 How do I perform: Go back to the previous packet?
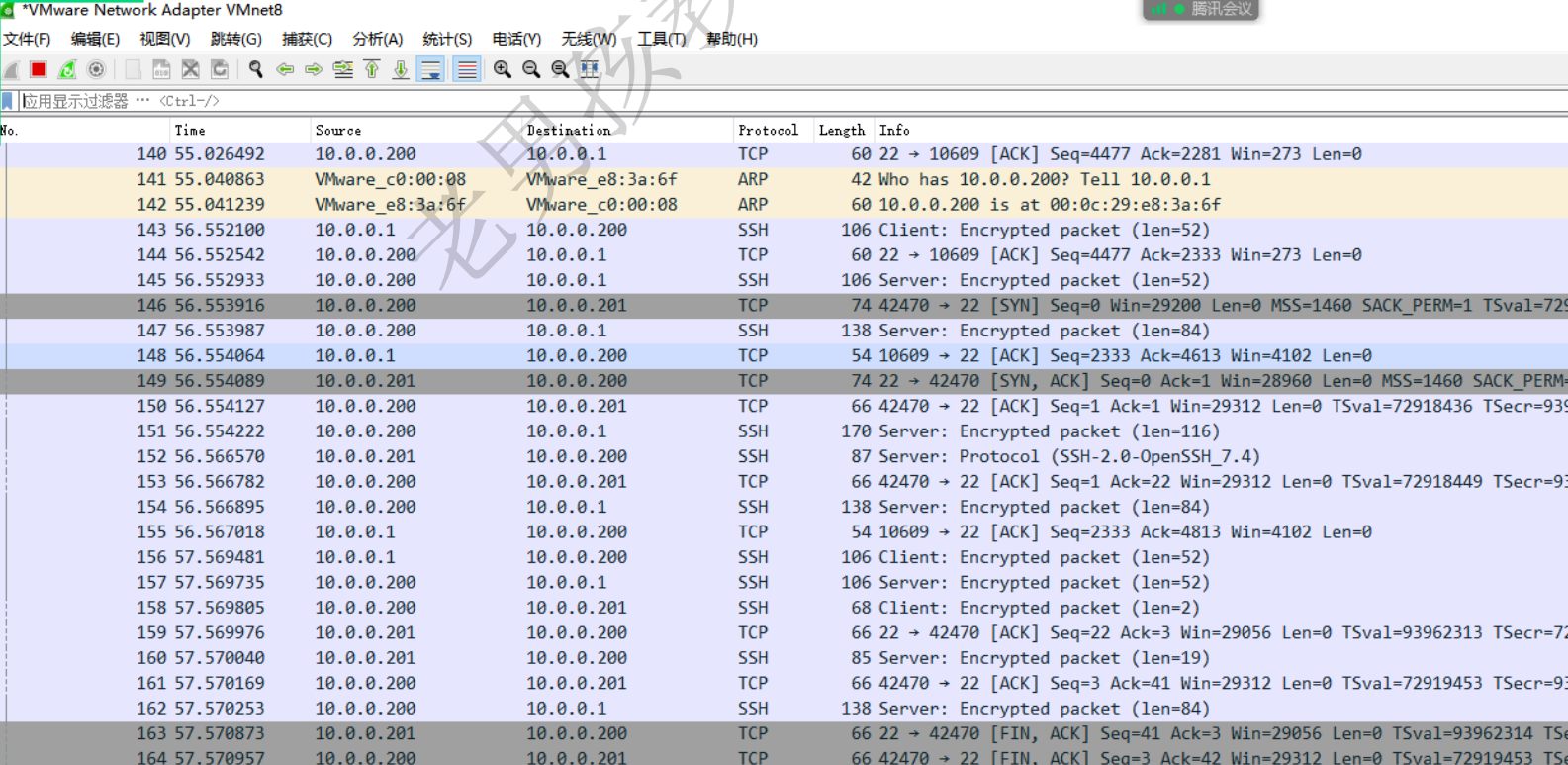point(285,69)
